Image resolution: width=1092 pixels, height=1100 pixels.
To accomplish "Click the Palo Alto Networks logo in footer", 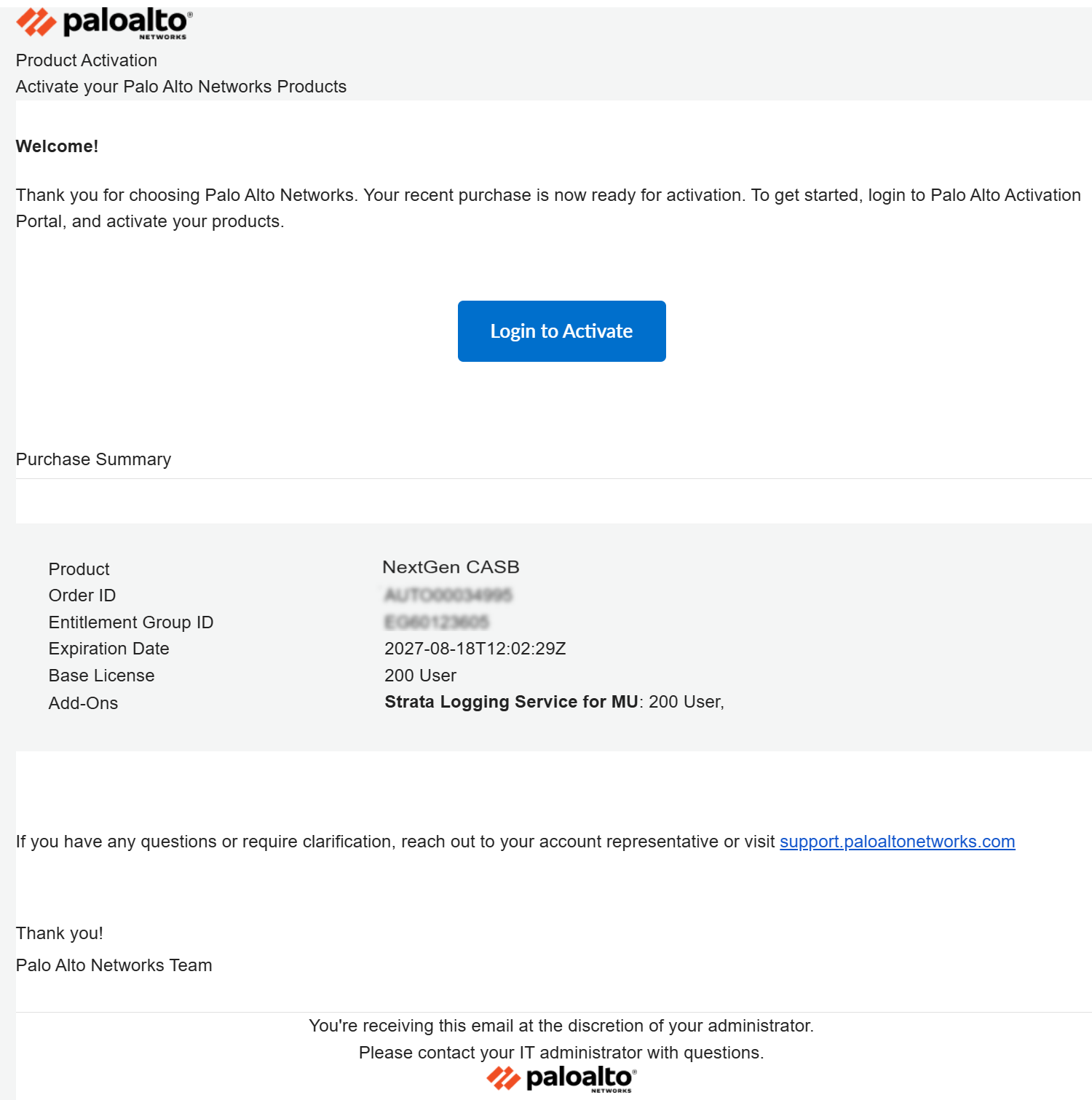I will pyautogui.click(x=561, y=1078).
